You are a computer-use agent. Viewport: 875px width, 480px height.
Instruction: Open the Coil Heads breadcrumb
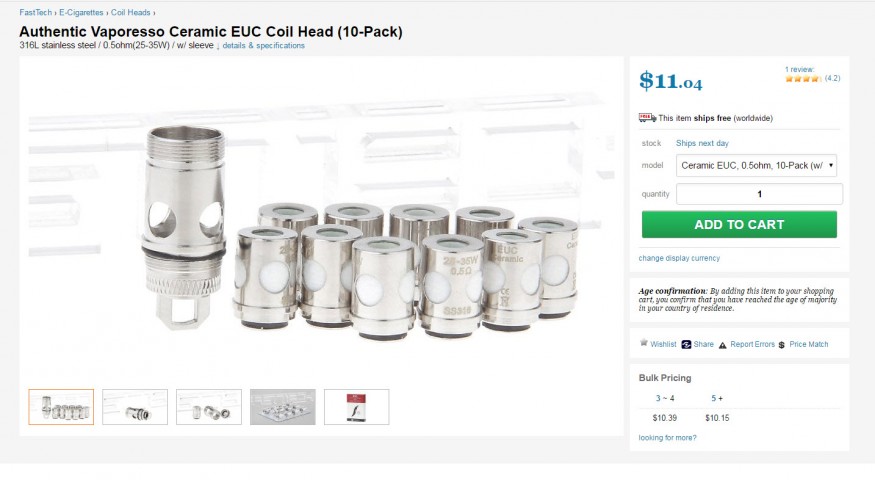[130, 12]
